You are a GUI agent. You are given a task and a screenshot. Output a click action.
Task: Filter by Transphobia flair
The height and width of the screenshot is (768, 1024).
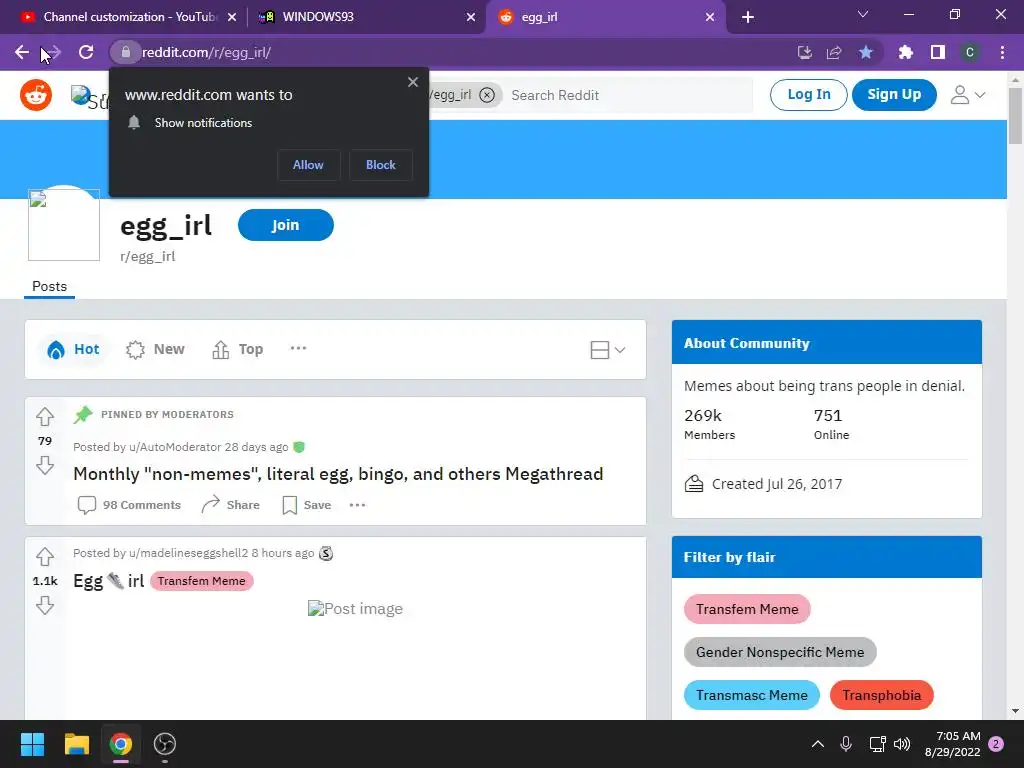point(882,696)
